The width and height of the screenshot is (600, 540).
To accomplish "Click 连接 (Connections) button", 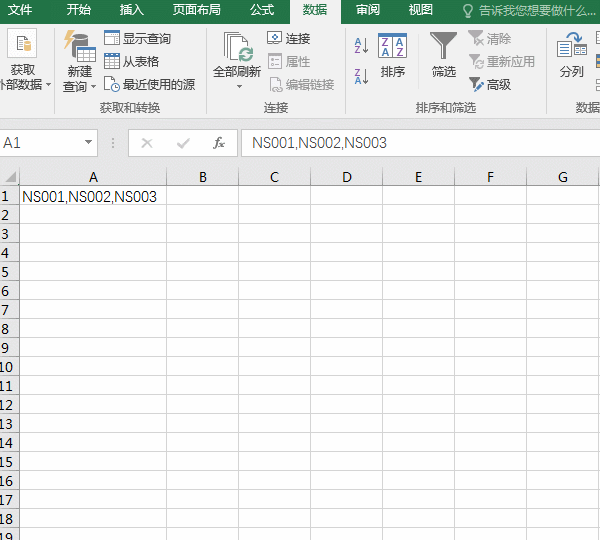I will (x=288, y=38).
